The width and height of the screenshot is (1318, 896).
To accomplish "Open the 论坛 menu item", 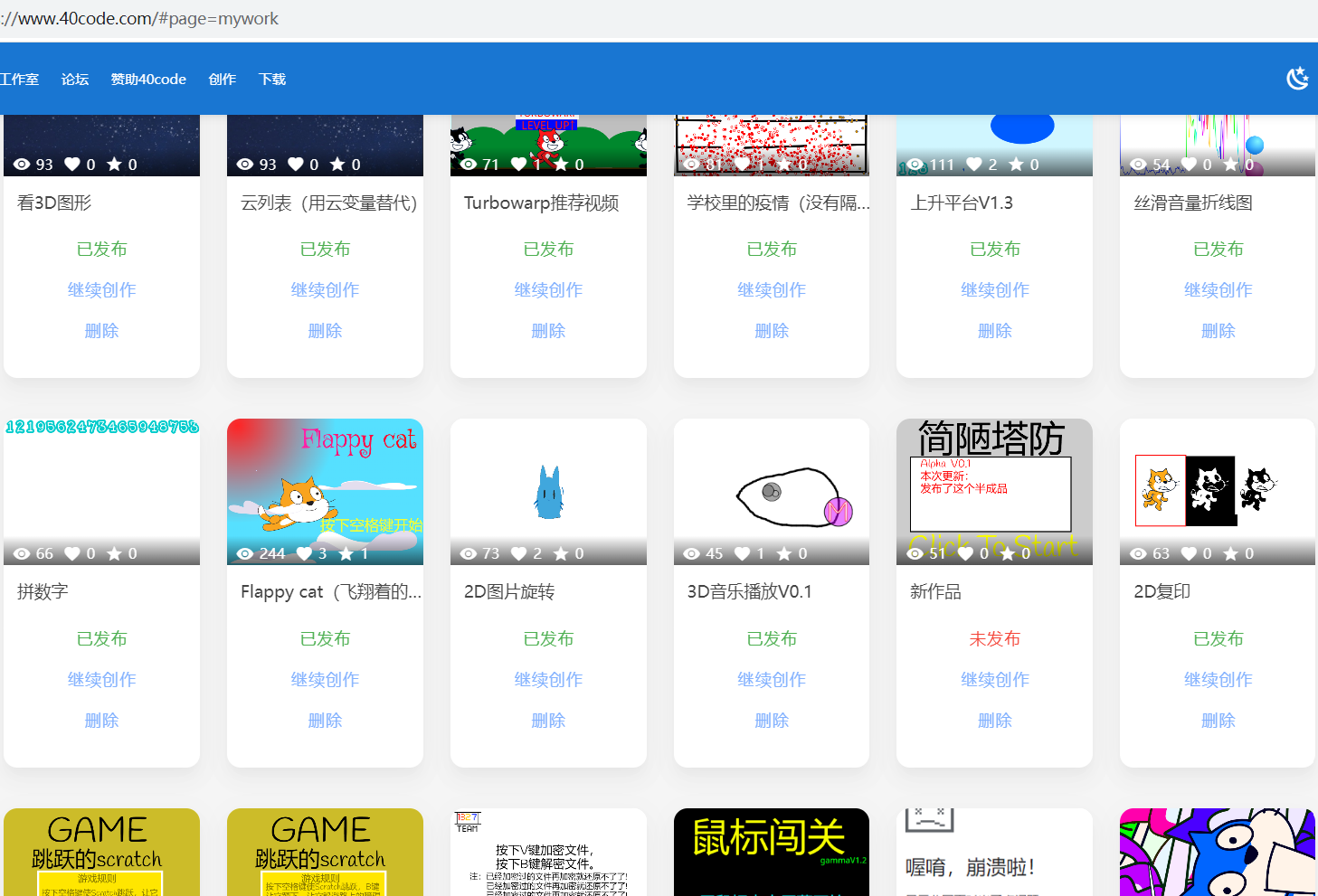I will (x=74, y=79).
